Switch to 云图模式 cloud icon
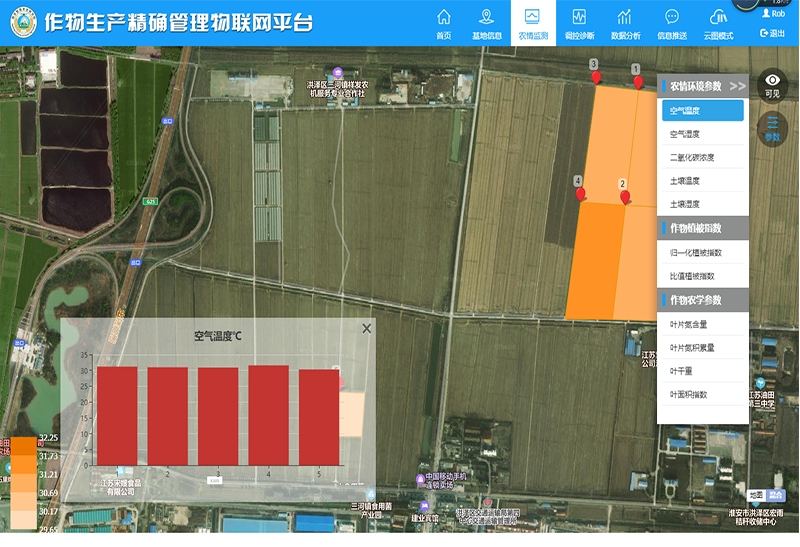The image size is (800, 547). point(718,23)
